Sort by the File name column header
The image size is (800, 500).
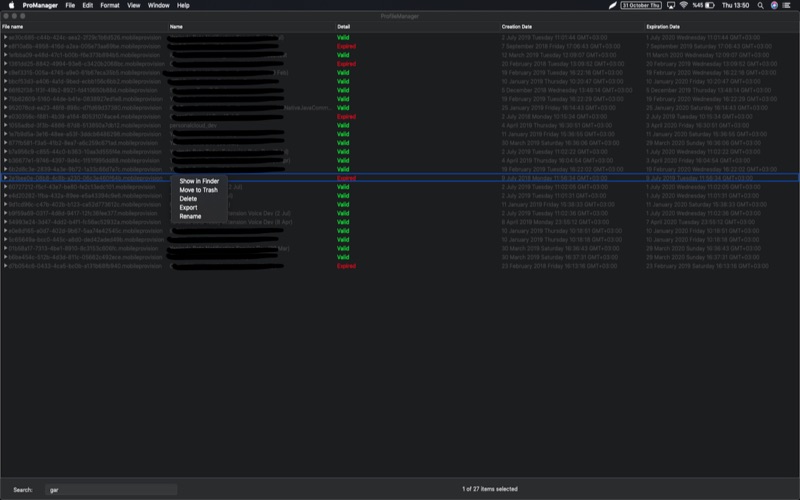tap(13, 27)
